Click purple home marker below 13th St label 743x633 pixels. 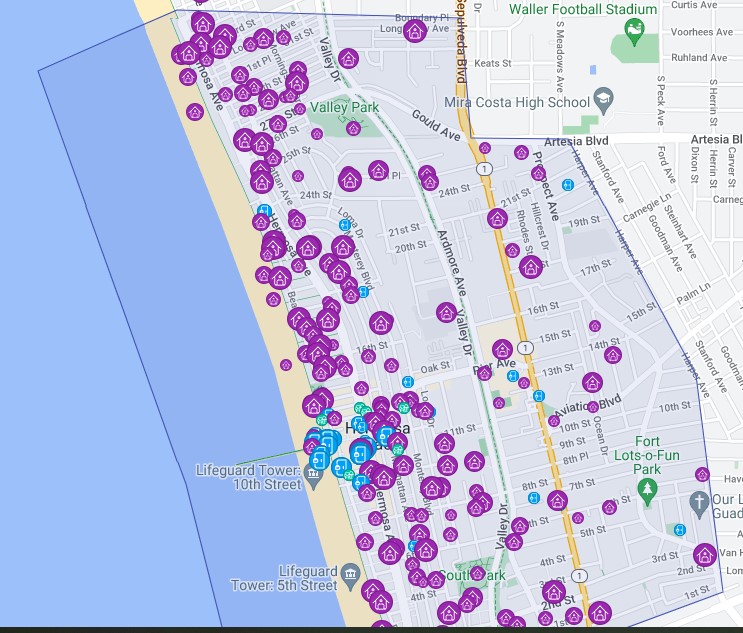click(x=592, y=382)
